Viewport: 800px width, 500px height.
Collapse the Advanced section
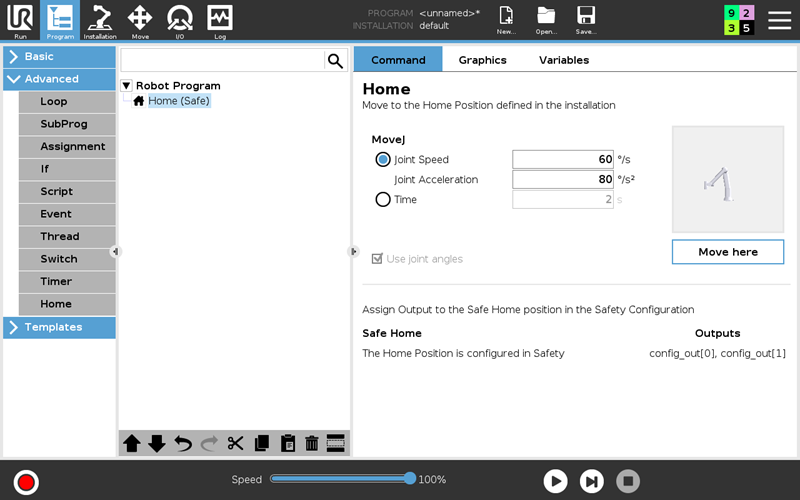[x=59, y=79]
